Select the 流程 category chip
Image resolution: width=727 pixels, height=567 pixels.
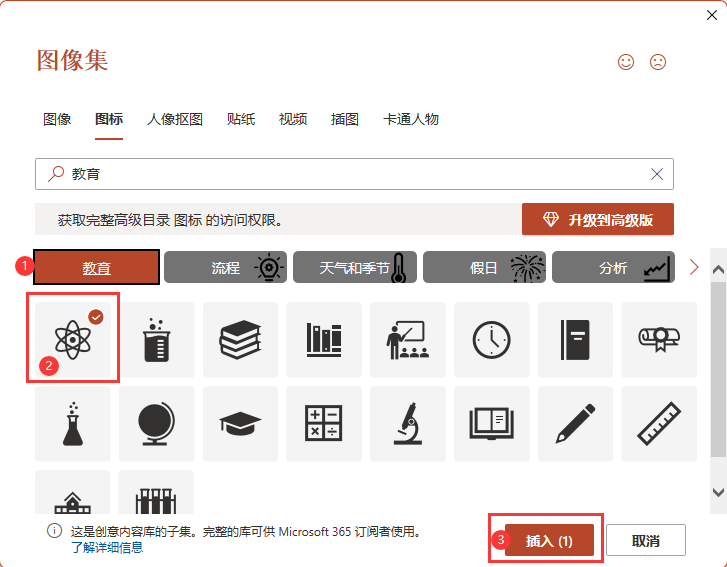(225, 267)
